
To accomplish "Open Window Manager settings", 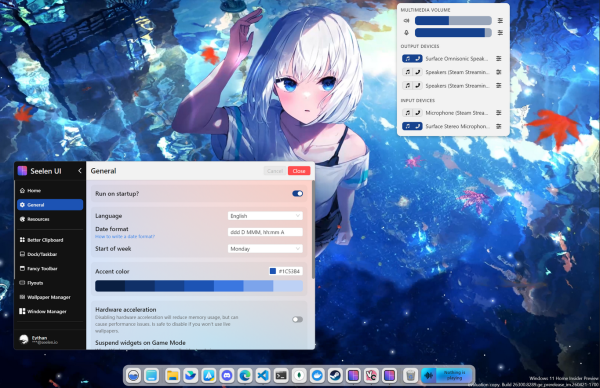I will pyautogui.click(x=50, y=311).
